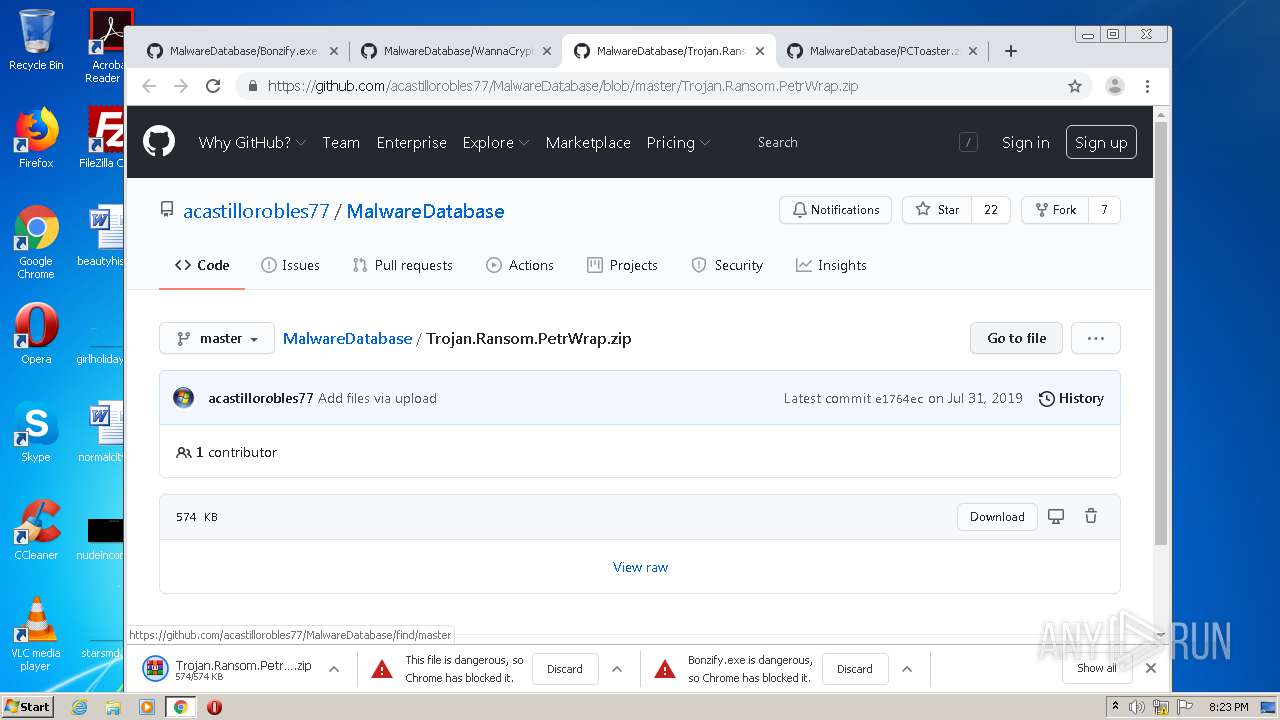Viewport: 1280px width, 720px height.
Task: Open the Security tab
Action: [727, 265]
